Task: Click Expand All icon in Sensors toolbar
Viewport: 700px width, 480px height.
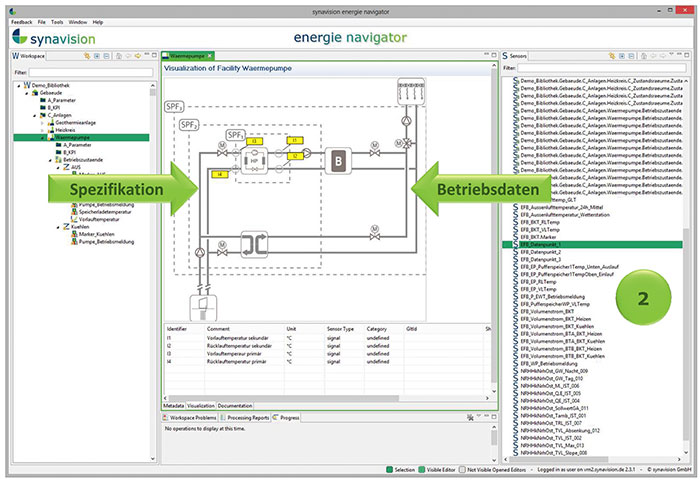Action: pos(622,56)
